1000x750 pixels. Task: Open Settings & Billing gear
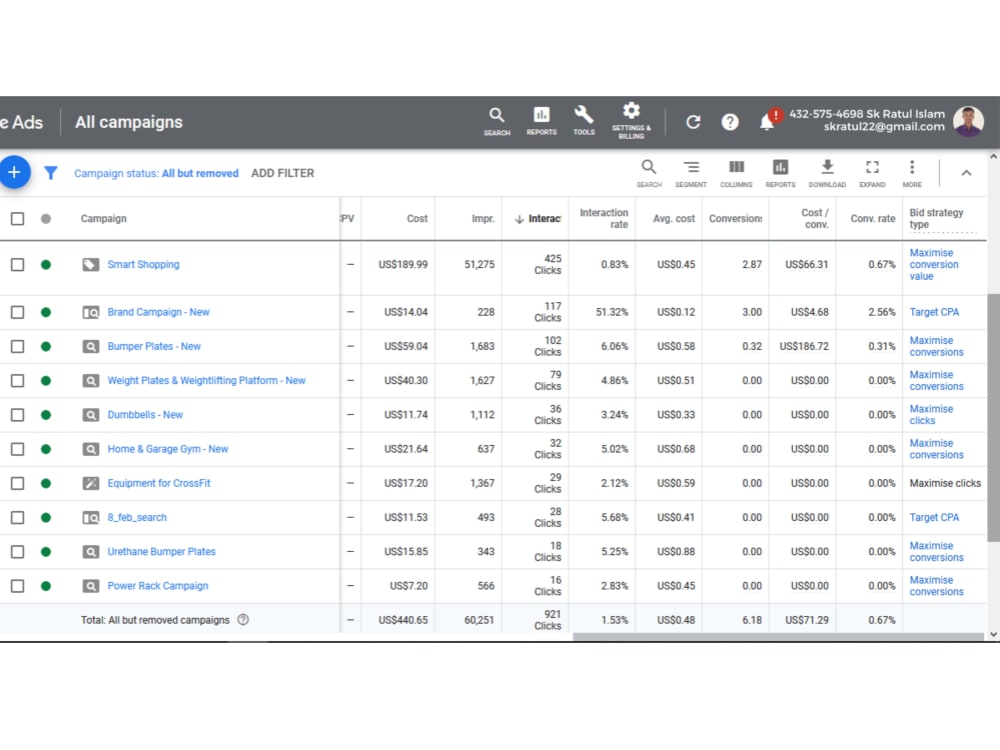[x=631, y=121]
